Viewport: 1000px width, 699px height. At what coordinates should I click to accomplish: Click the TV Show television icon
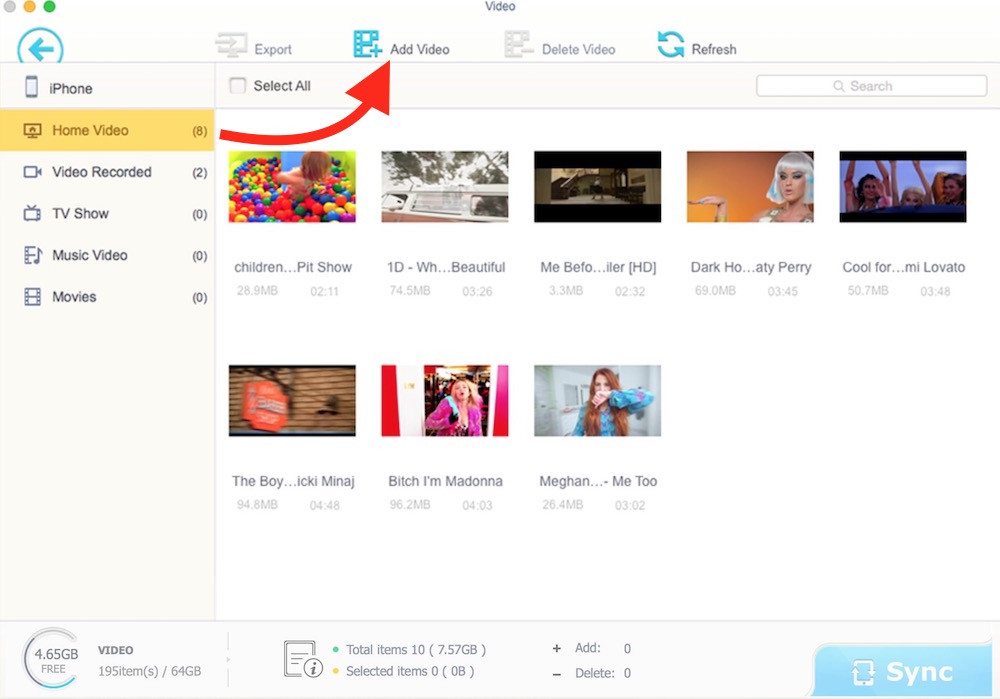[32, 213]
